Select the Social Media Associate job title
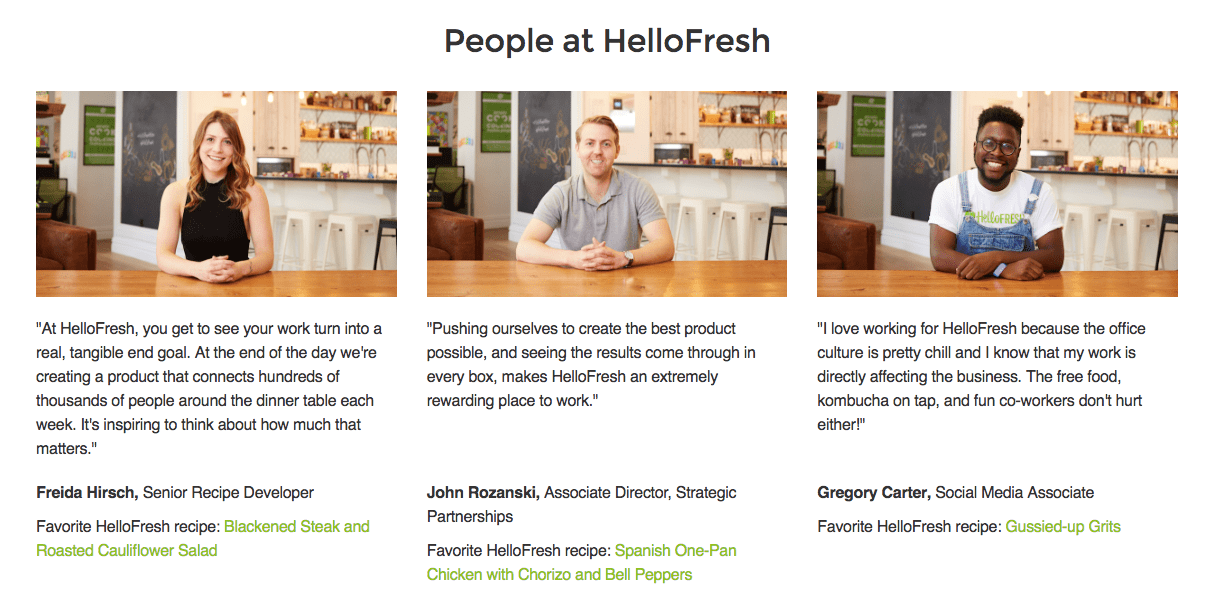Viewport: 1215px width, 610px height. click(1014, 492)
